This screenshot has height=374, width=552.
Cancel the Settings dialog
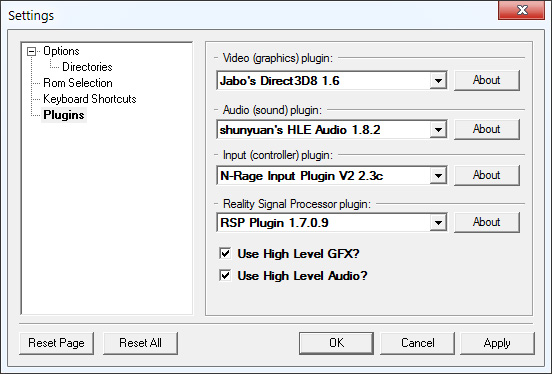418,343
